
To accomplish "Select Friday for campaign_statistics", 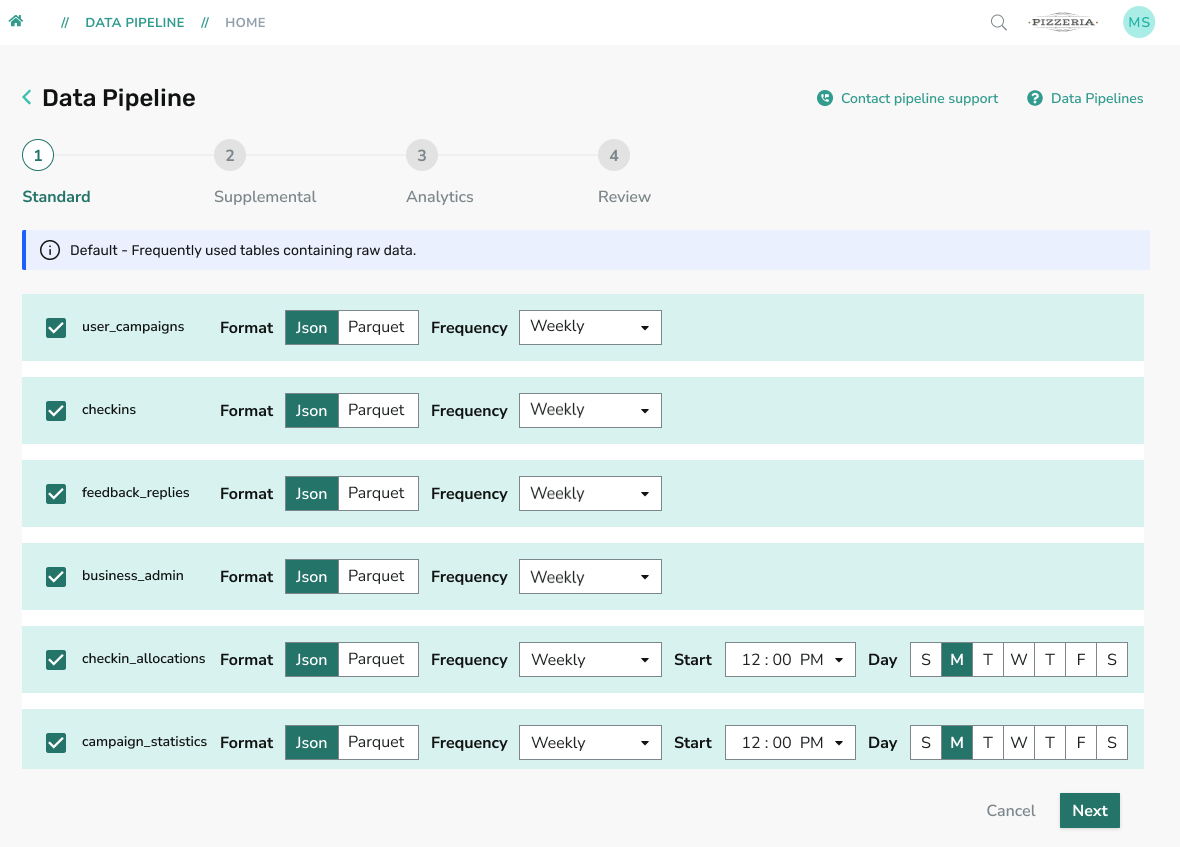I will tap(1081, 742).
